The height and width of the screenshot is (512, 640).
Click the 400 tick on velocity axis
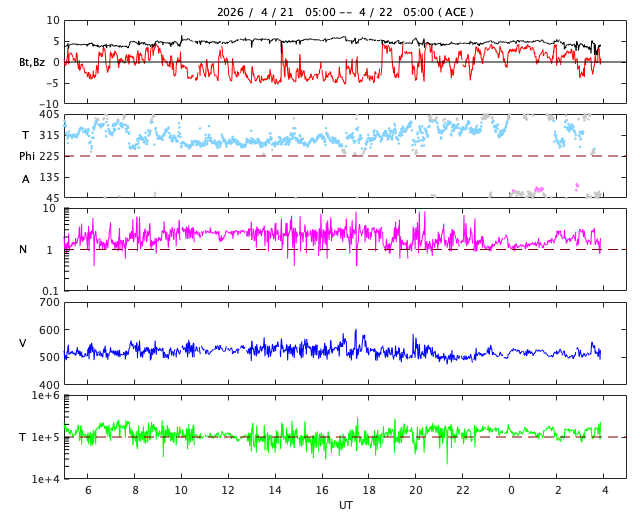point(48,385)
